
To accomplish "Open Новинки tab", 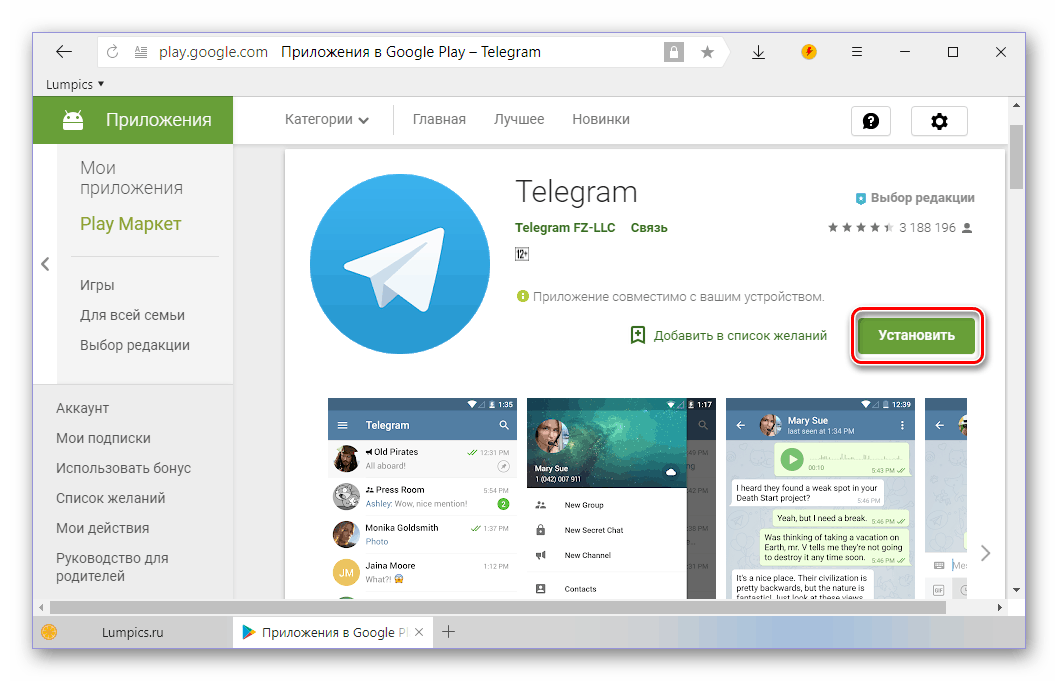I will (601, 119).
